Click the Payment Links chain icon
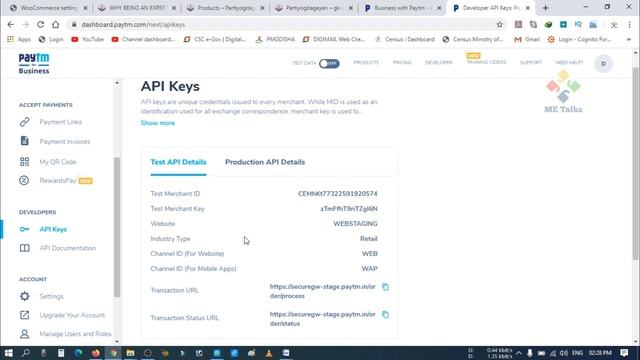Viewport: 640px width, 360px height. pyautogui.click(x=24, y=122)
